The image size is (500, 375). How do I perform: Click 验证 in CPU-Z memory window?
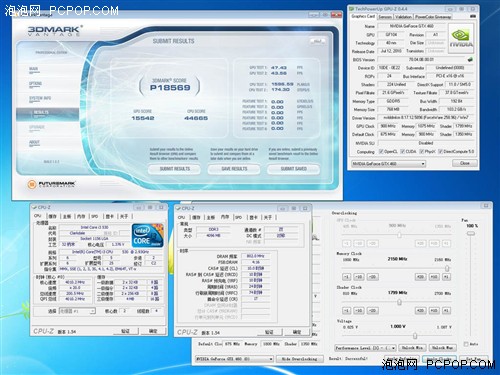(269, 332)
